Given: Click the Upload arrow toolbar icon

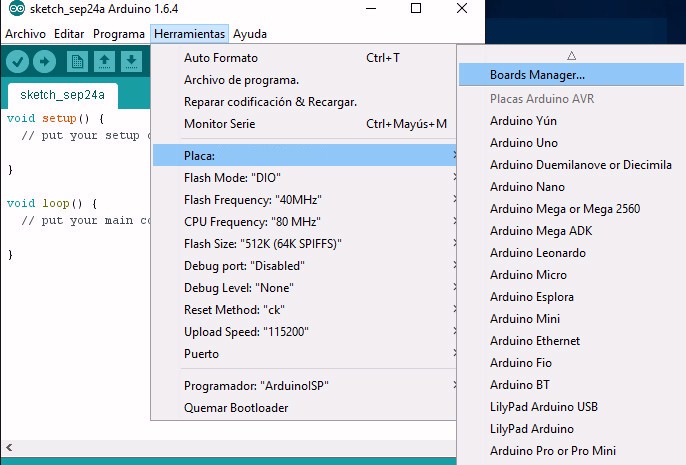Looking at the screenshot, I should coord(44,62).
